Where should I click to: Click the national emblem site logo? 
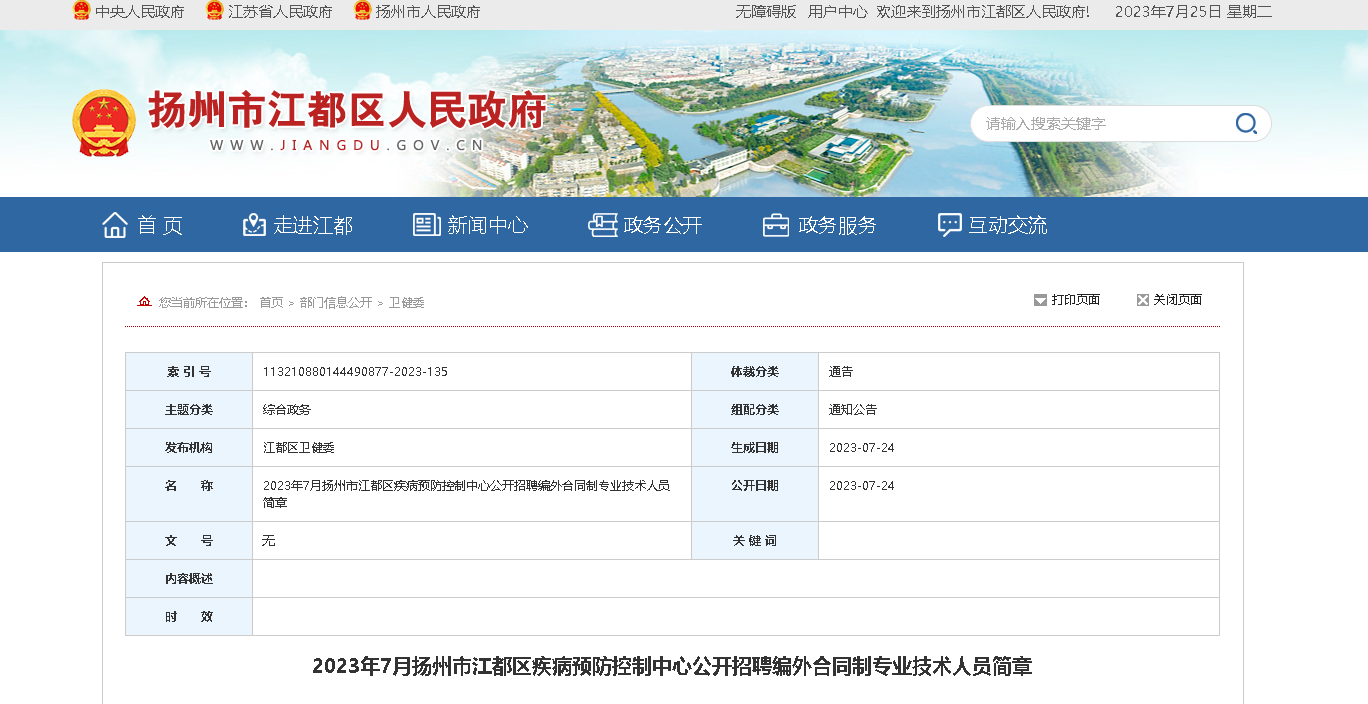[104, 123]
